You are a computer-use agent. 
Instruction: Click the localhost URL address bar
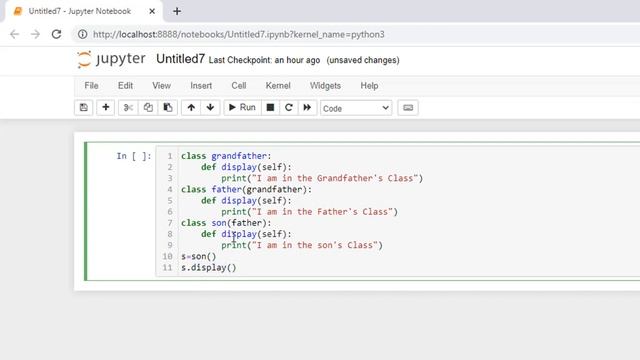pos(239,34)
